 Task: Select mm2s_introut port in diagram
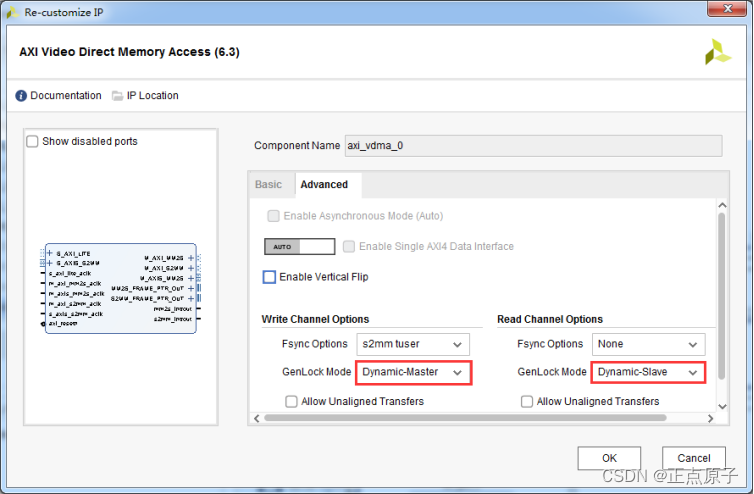point(173,309)
